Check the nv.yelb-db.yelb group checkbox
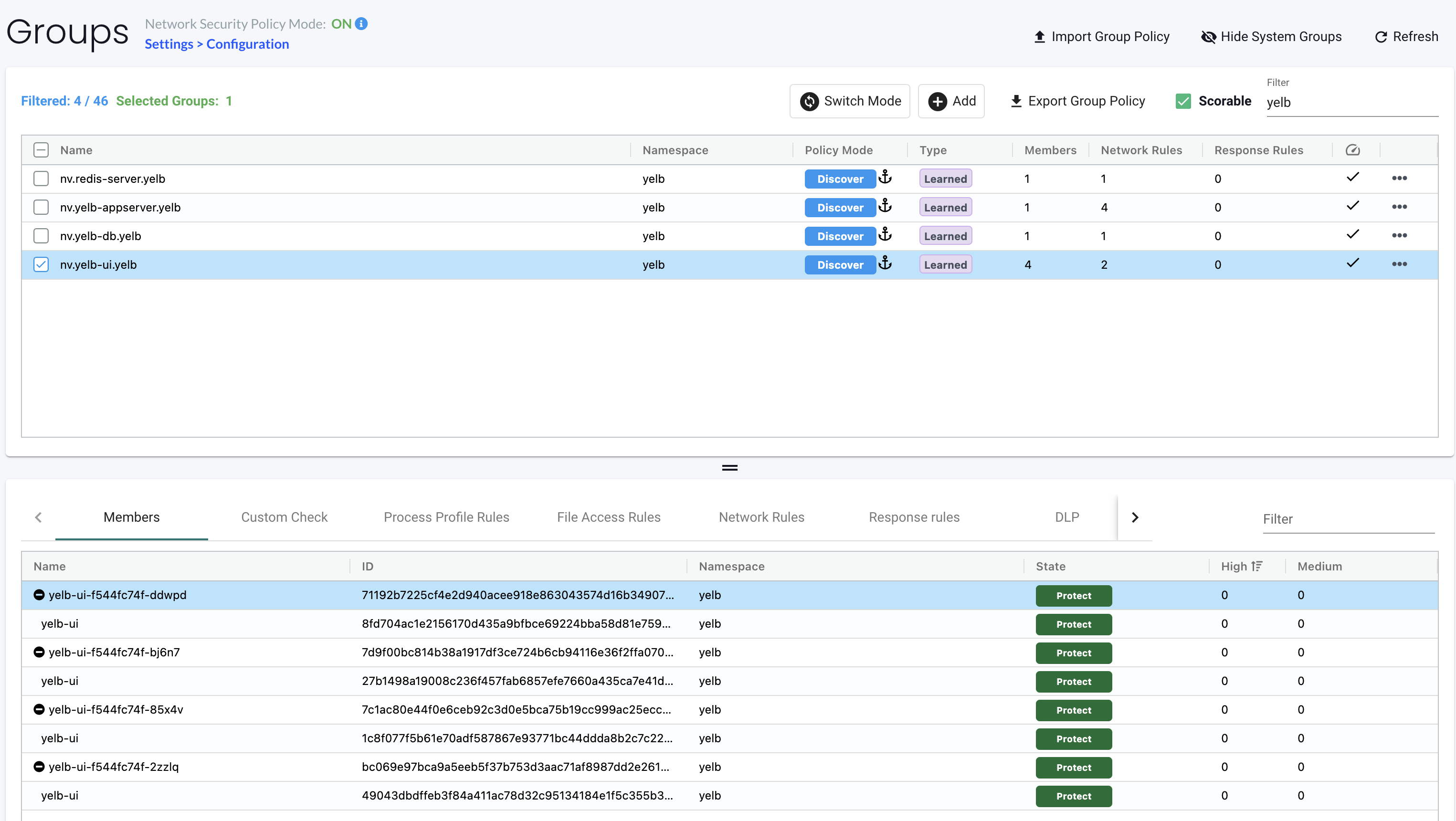The image size is (1456, 821). click(x=41, y=236)
